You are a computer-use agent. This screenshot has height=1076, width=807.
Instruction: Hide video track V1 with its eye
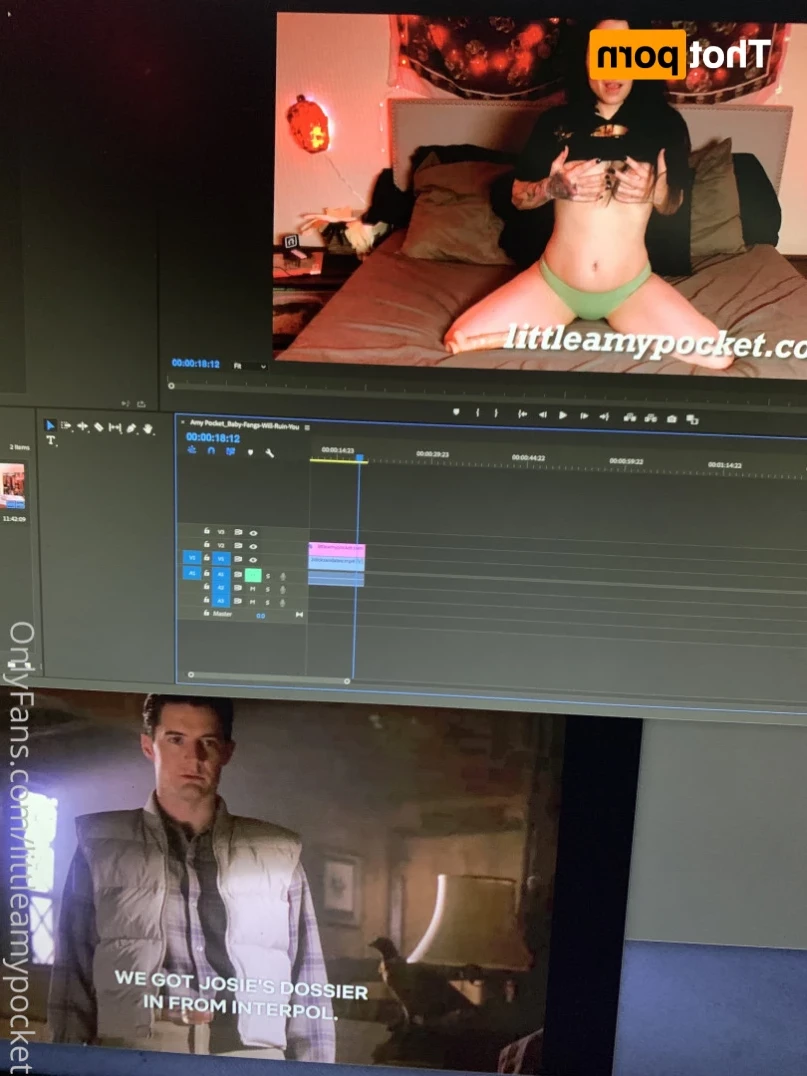[x=253, y=560]
